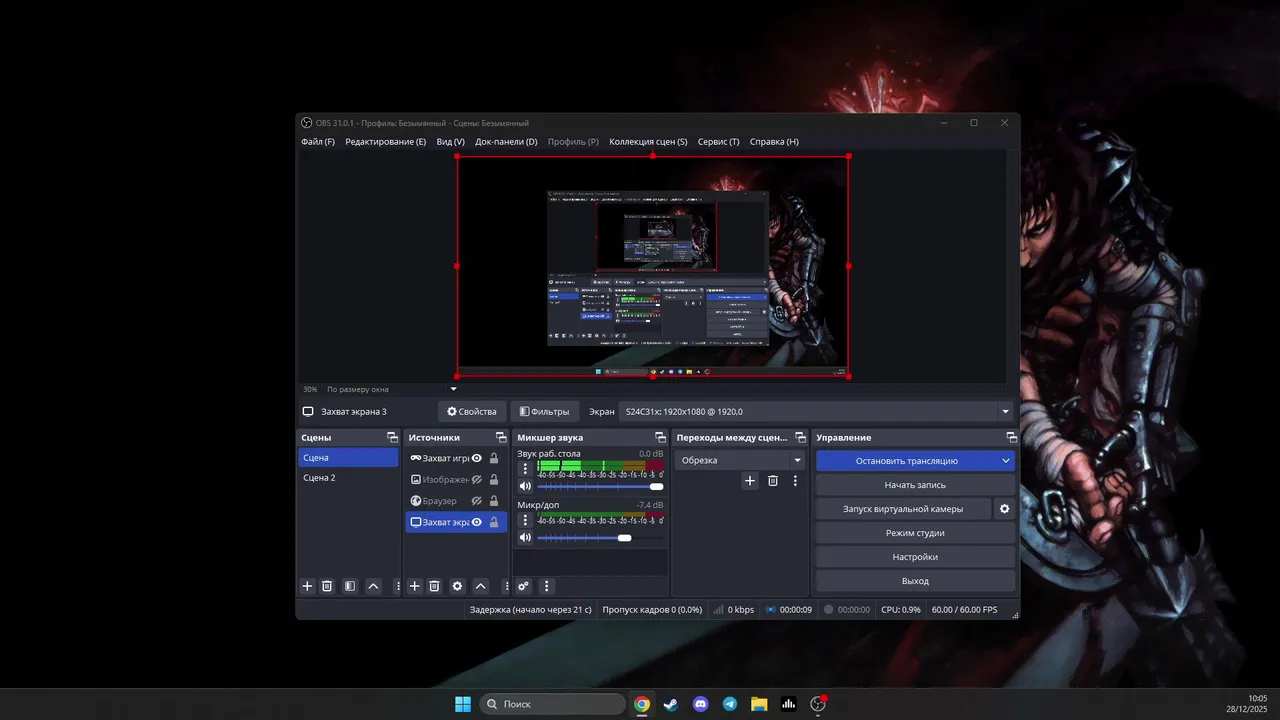Remove selected scene with trash icon
Image resolution: width=1280 pixels, height=720 pixels.
[327, 586]
